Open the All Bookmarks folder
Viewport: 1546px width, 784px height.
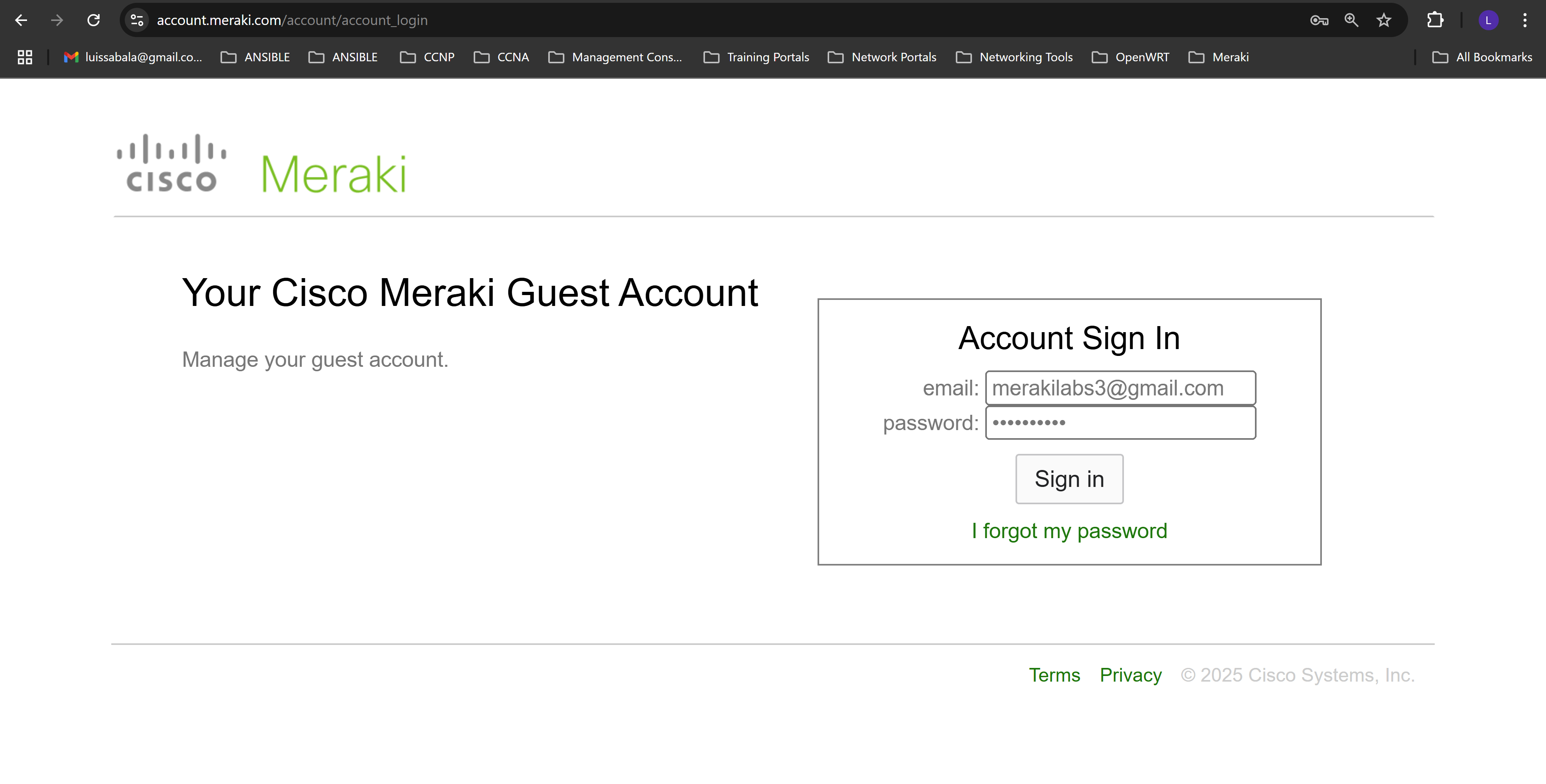click(1482, 57)
